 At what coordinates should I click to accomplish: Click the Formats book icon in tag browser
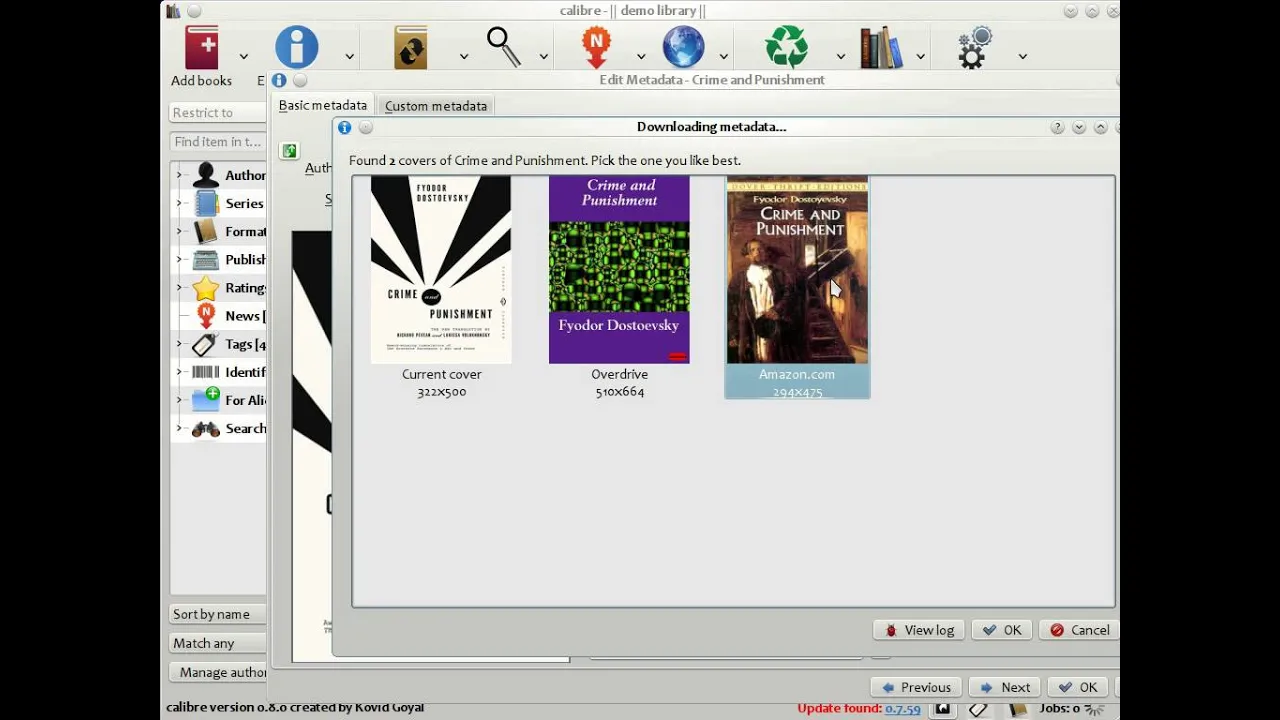pos(206,231)
